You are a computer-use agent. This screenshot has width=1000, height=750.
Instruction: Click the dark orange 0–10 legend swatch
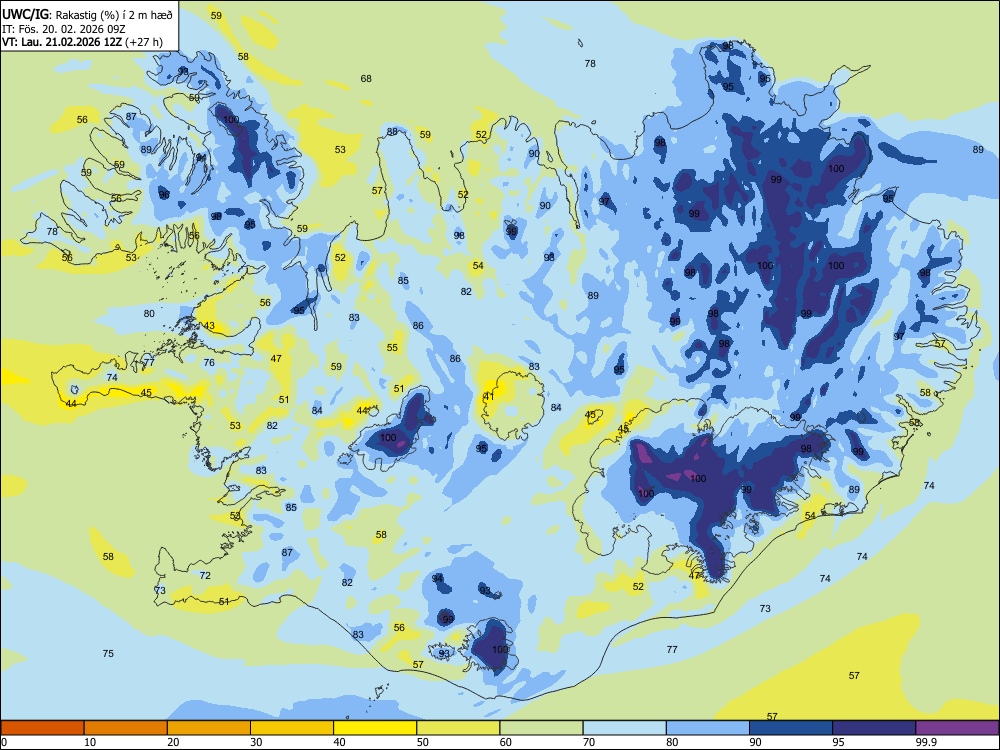click(42, 728)
